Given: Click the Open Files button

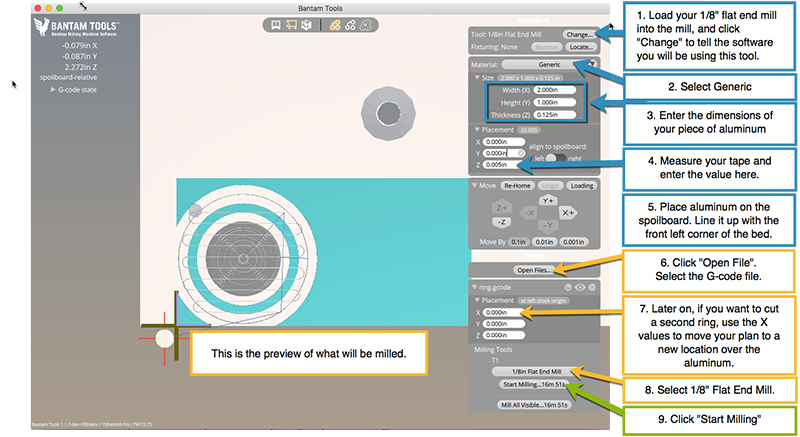Looking at the screenshot, I should pyautogui.click(x=534, y=270).
